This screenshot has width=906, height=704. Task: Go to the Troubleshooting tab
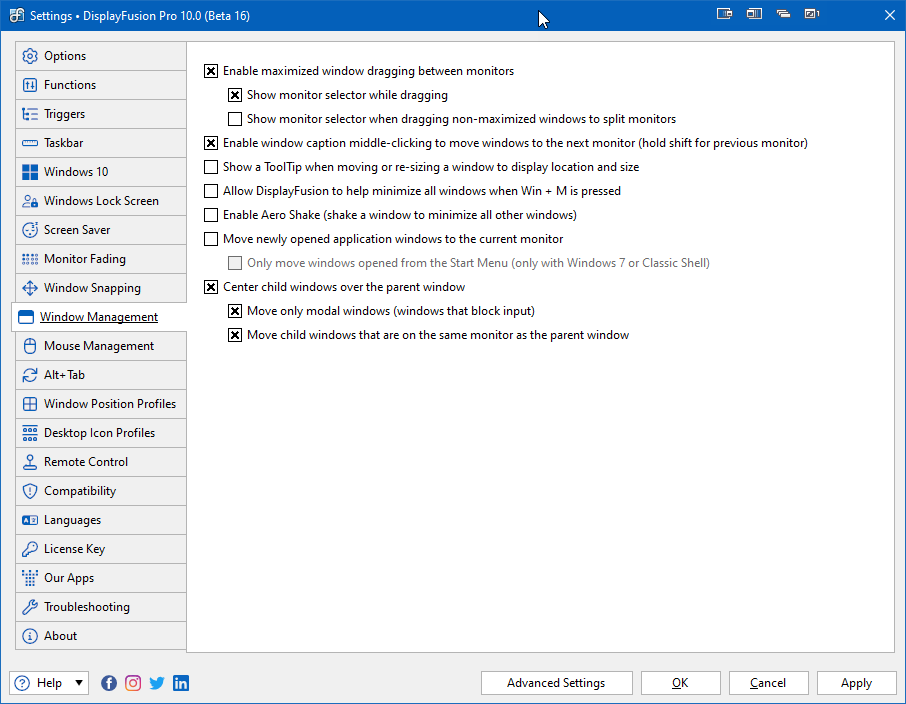pyautogui.click(x=86, y=607)
